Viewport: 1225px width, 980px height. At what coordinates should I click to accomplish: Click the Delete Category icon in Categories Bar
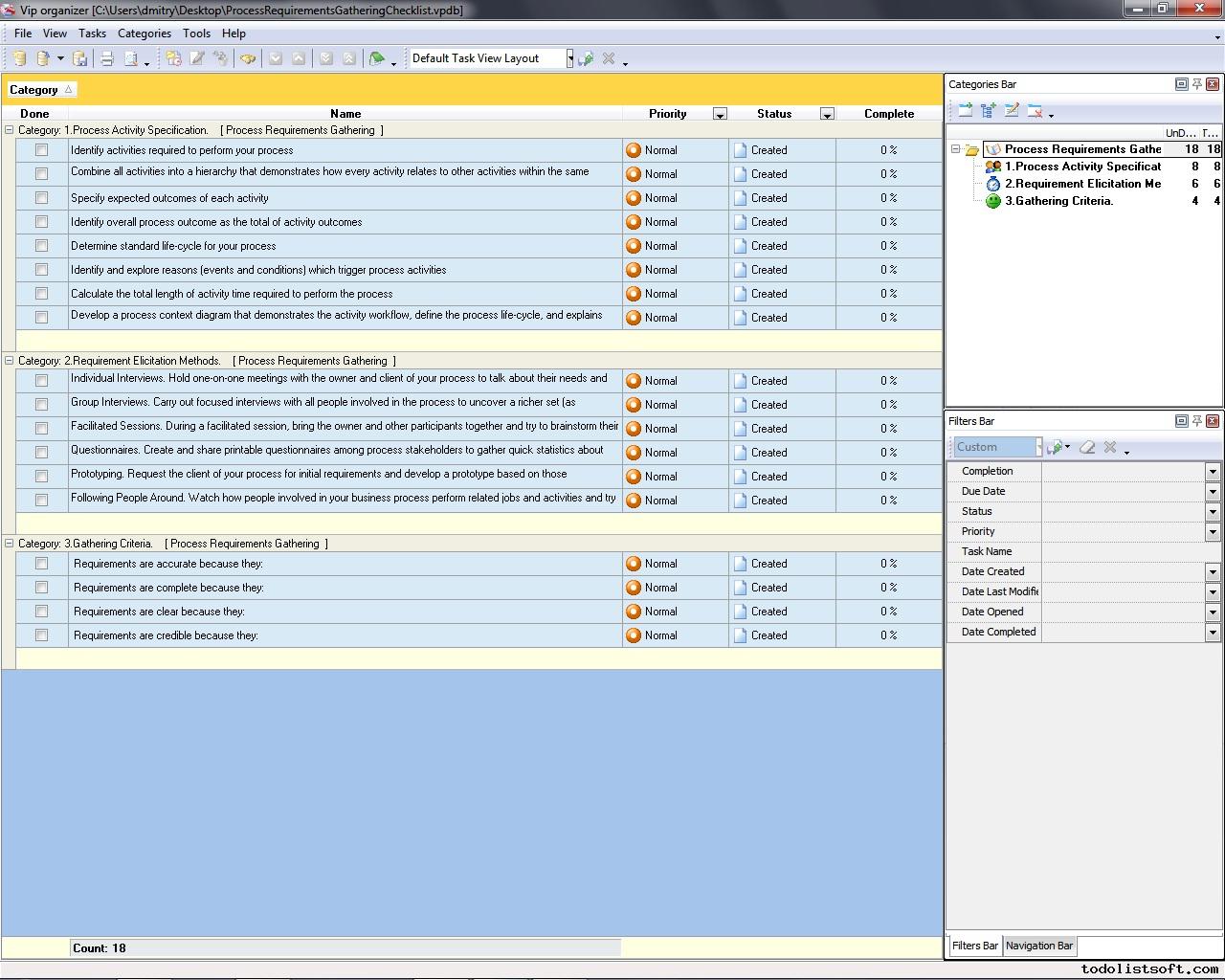tap(1035, 111)
